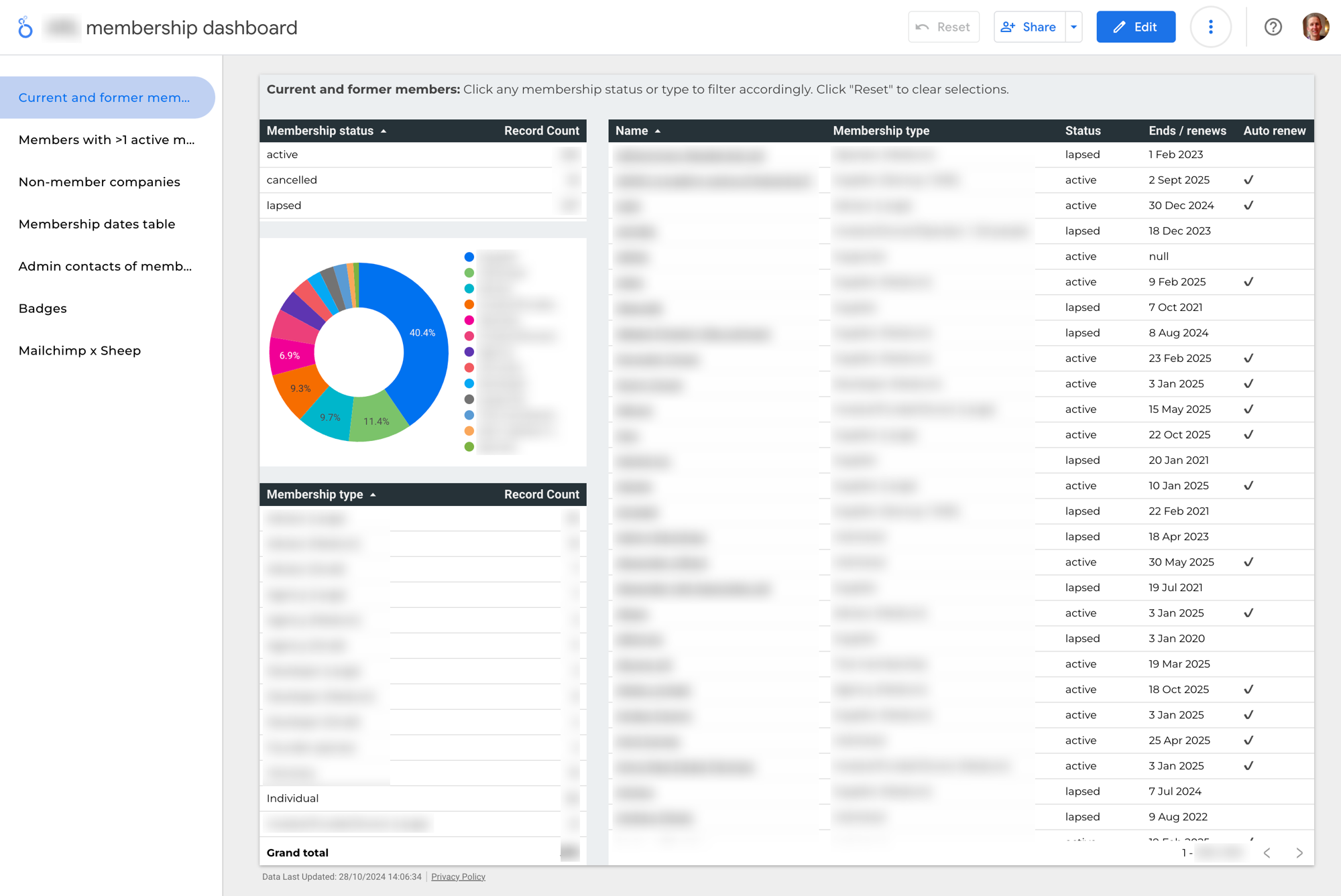
Task: Navigate to Mailchimp x Sheep page
Action: click(80, 350)
